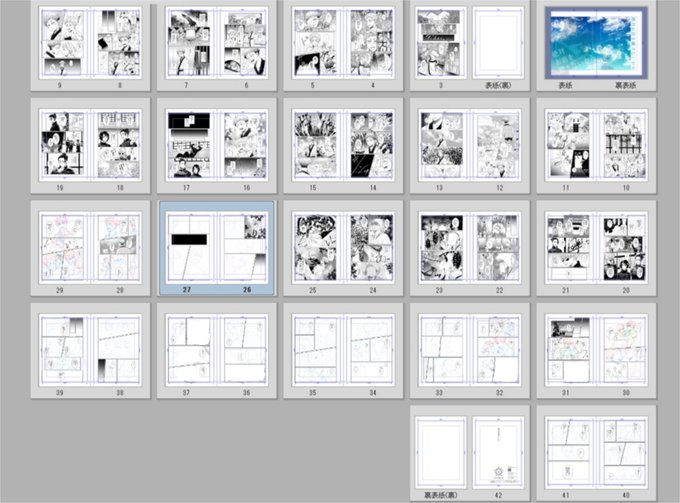Viewport: 680px width, 503px height.
Task: Pick page 42 colophon thumbnail
Action: pos(498,453)
